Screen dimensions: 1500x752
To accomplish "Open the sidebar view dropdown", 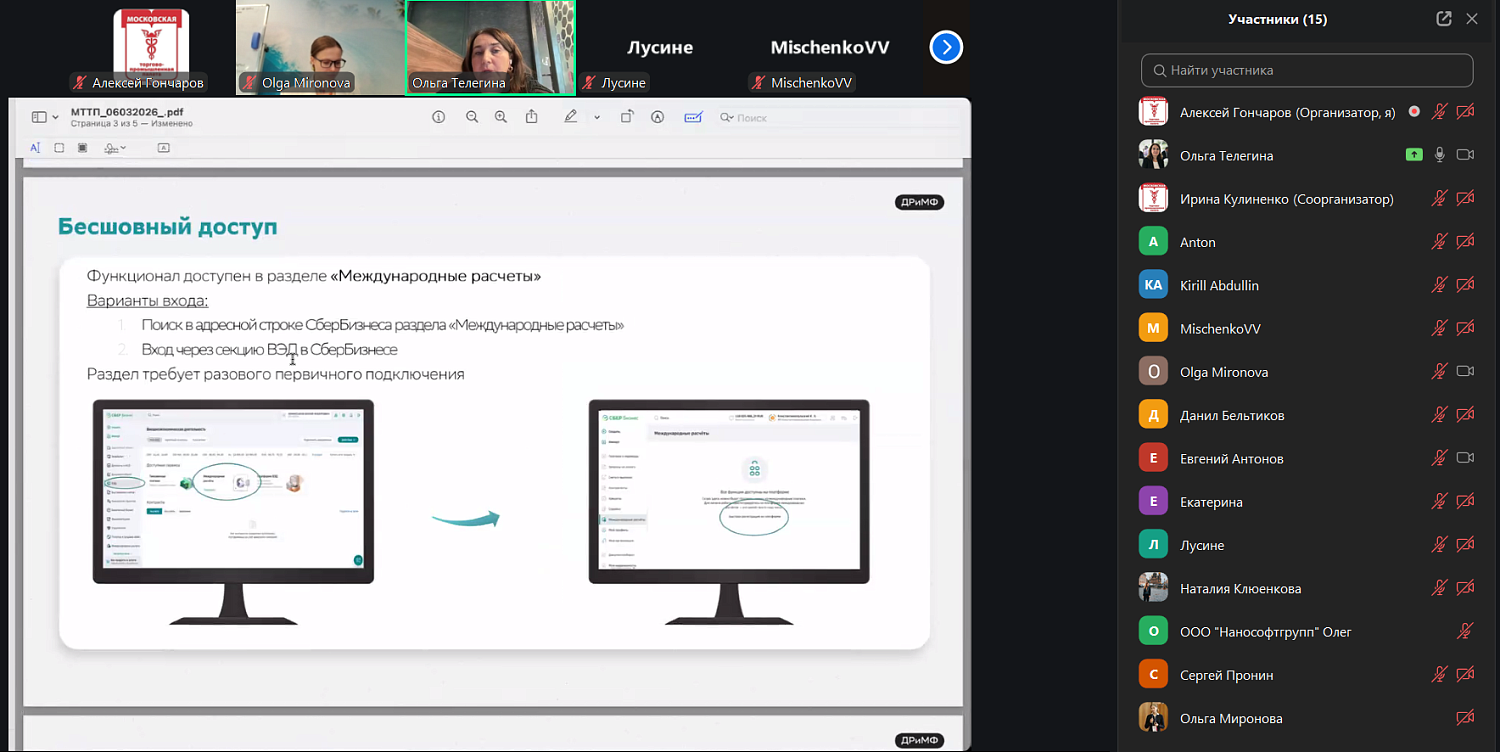I will 45,117.
